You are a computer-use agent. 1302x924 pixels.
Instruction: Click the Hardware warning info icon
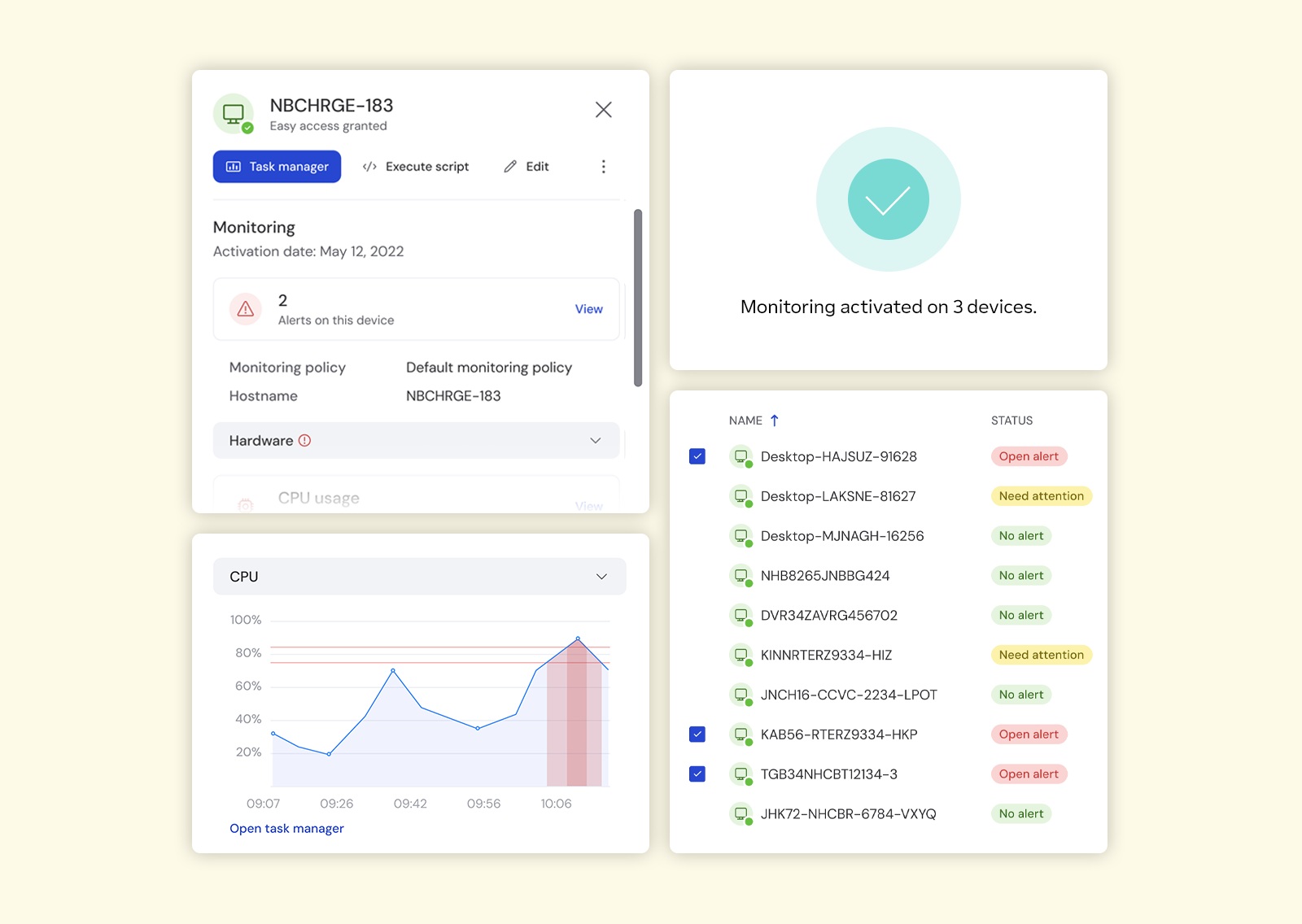pyautogui.click(x=304, y=441)
